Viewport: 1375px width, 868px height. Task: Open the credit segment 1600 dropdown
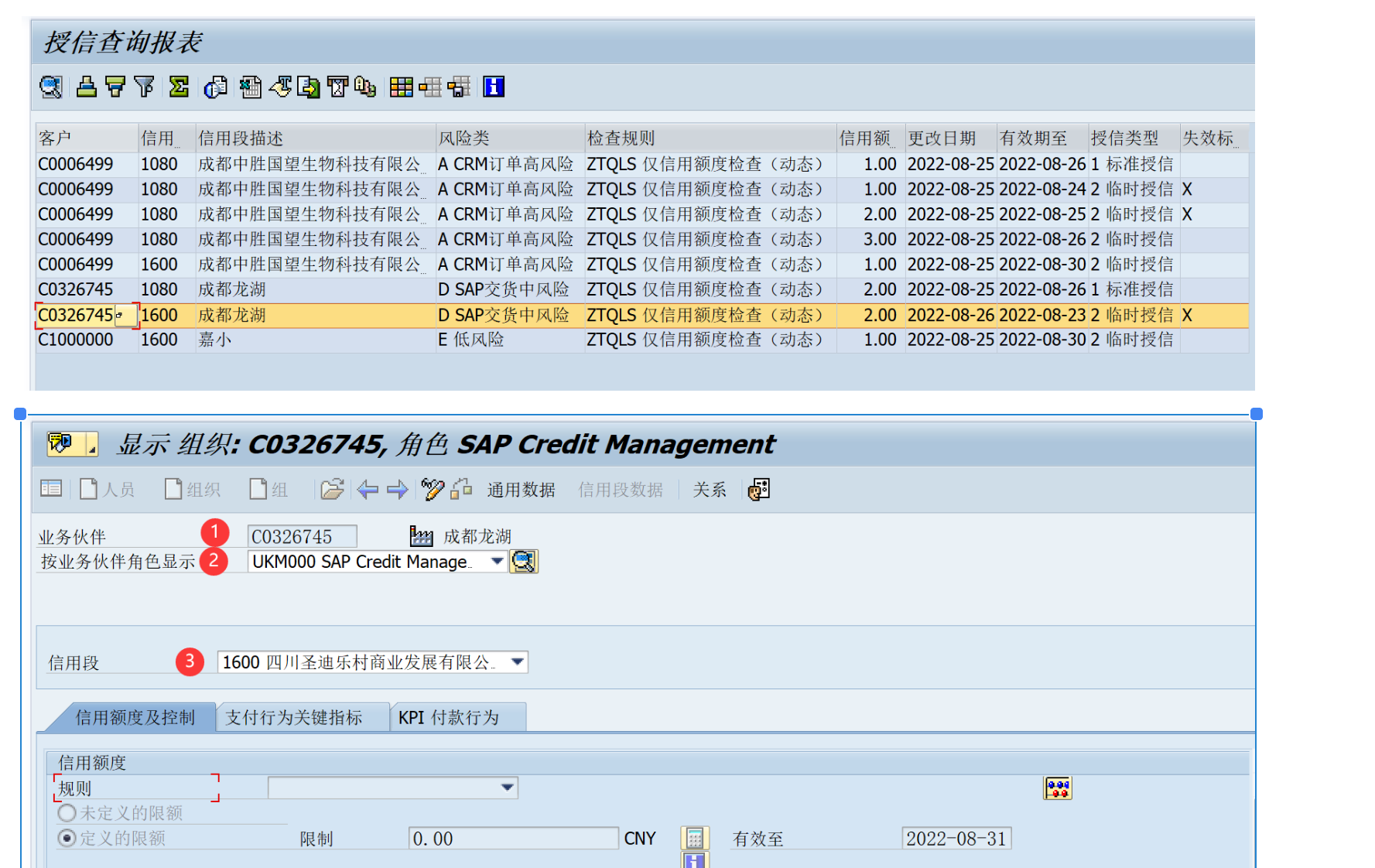pyautogui.click(x=518, y=662)
